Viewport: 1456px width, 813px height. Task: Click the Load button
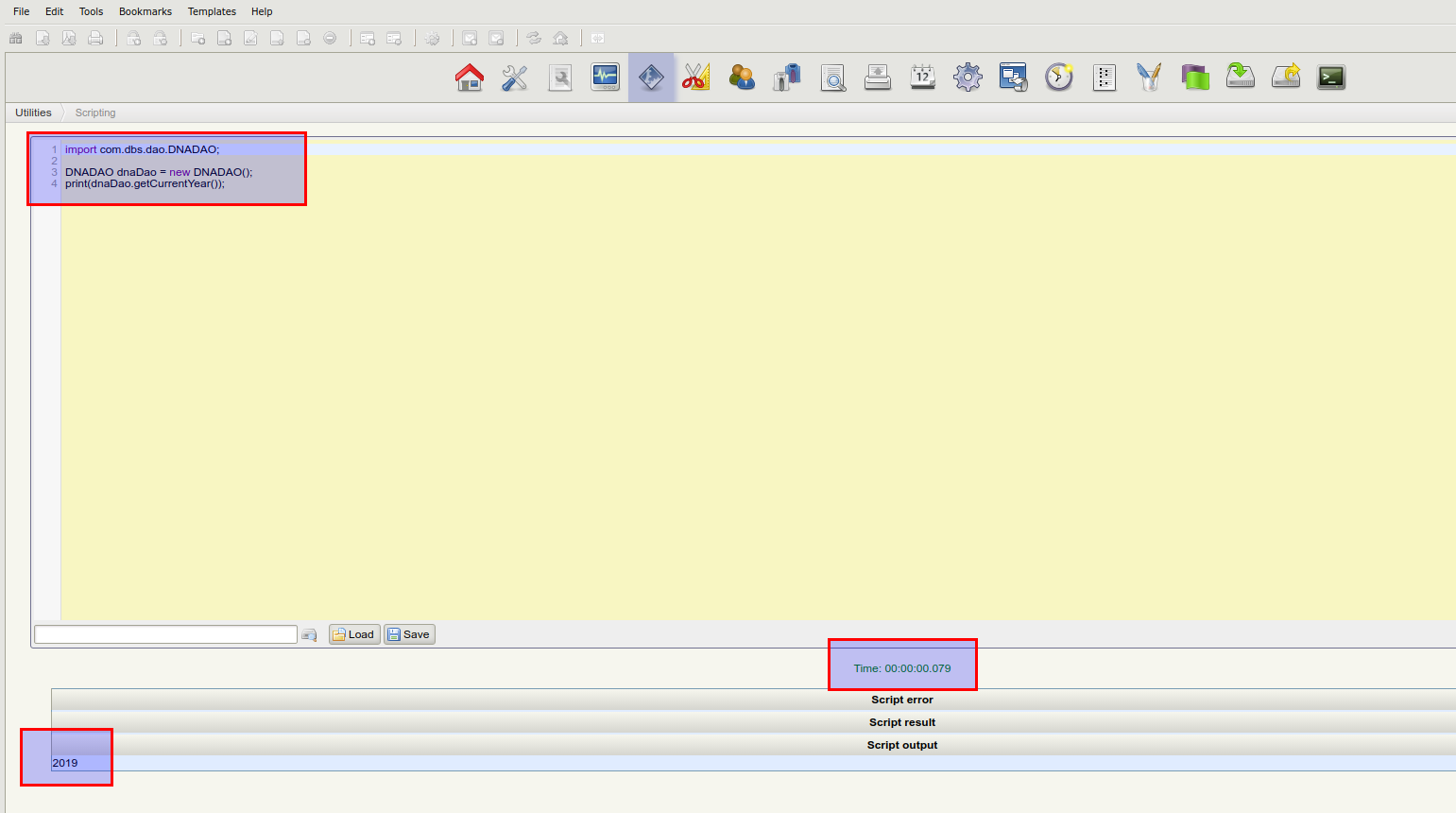click(354, 634)
